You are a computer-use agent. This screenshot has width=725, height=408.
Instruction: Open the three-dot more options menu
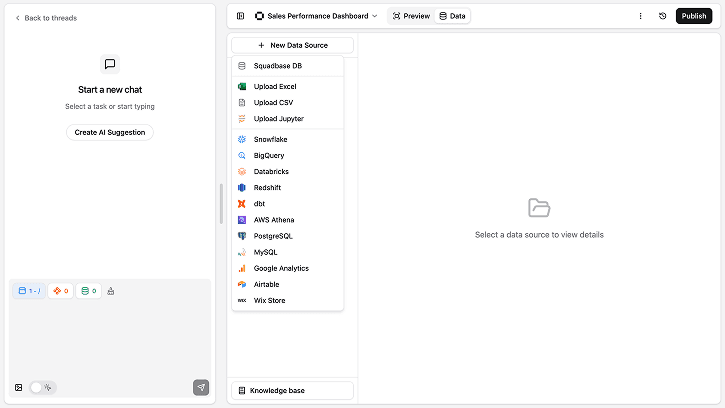click(x=640, y=16)
